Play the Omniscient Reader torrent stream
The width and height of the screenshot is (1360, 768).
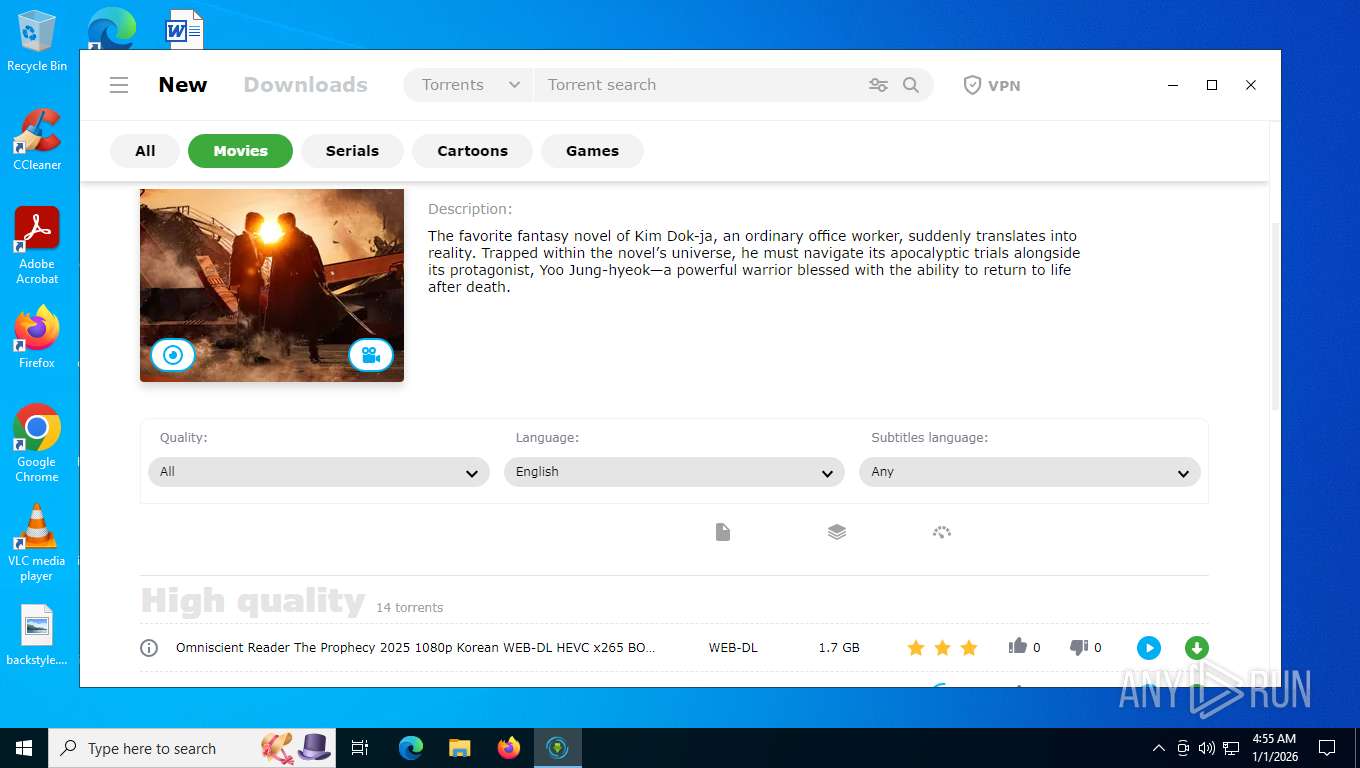click(x=1149, y=648)
